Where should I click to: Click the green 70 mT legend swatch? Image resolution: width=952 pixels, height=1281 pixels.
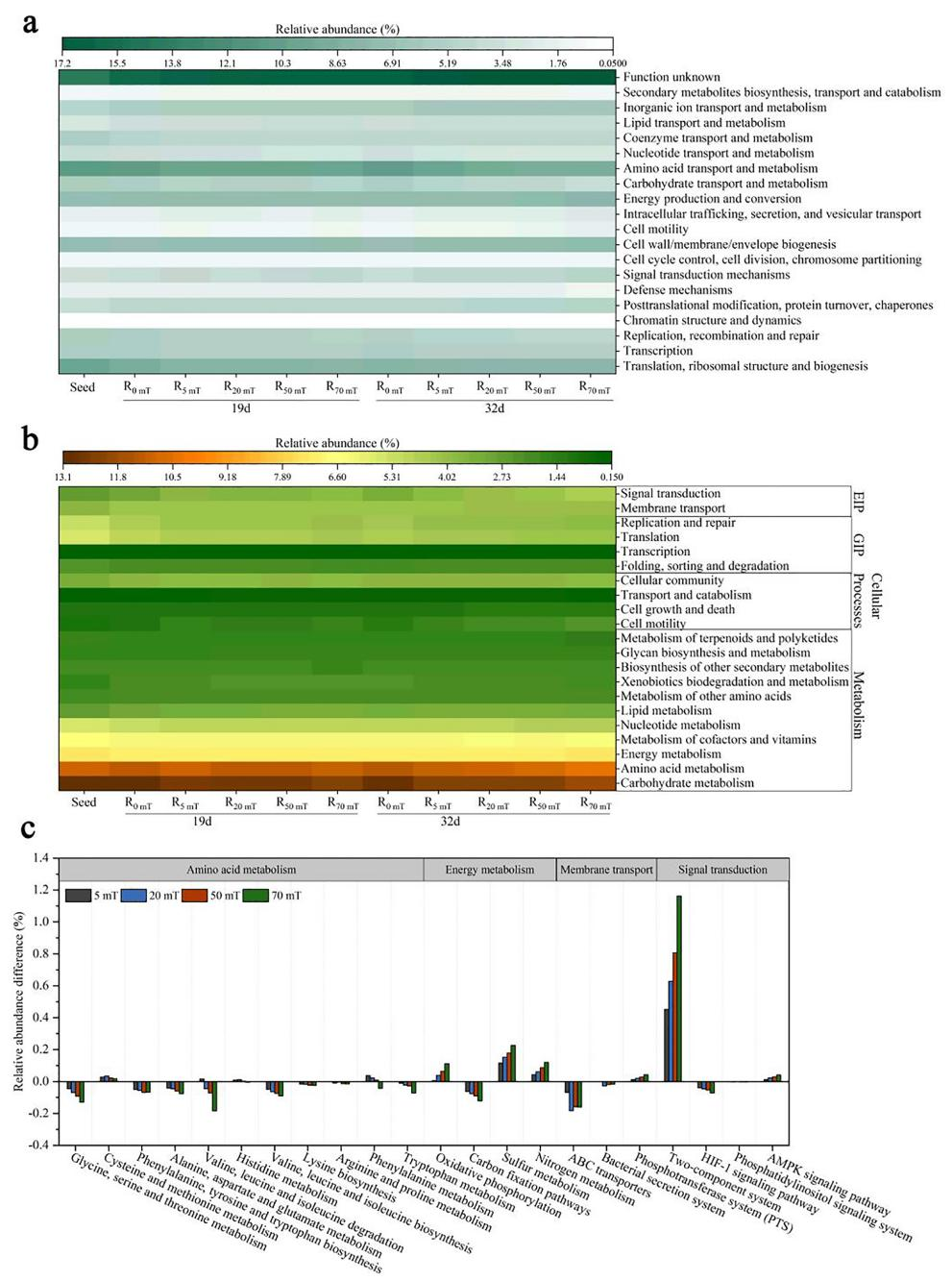[256, 896]
